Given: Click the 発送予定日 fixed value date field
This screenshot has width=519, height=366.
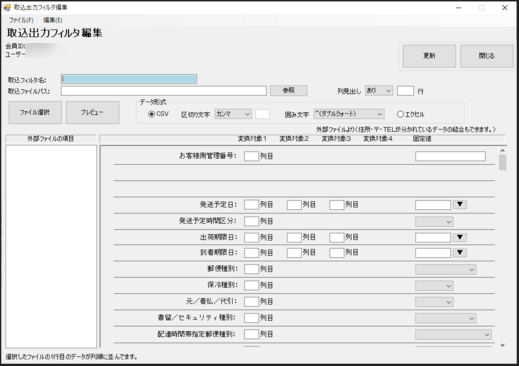Looking at the screenshot, I should (x=433, y=205).
